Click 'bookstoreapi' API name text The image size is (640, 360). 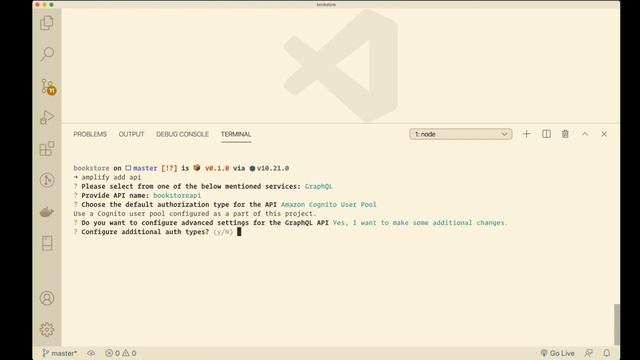point(177,196)
